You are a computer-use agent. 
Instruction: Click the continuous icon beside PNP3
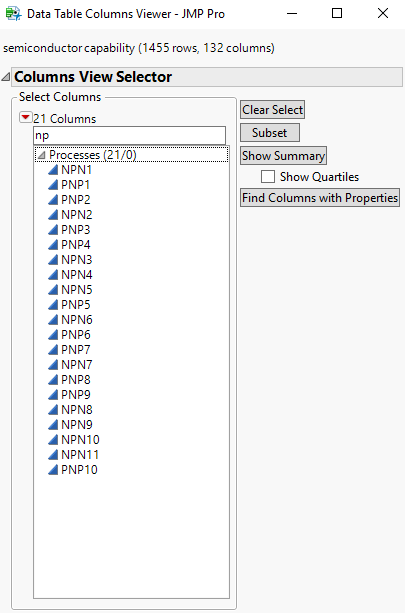tap(53, 229)
